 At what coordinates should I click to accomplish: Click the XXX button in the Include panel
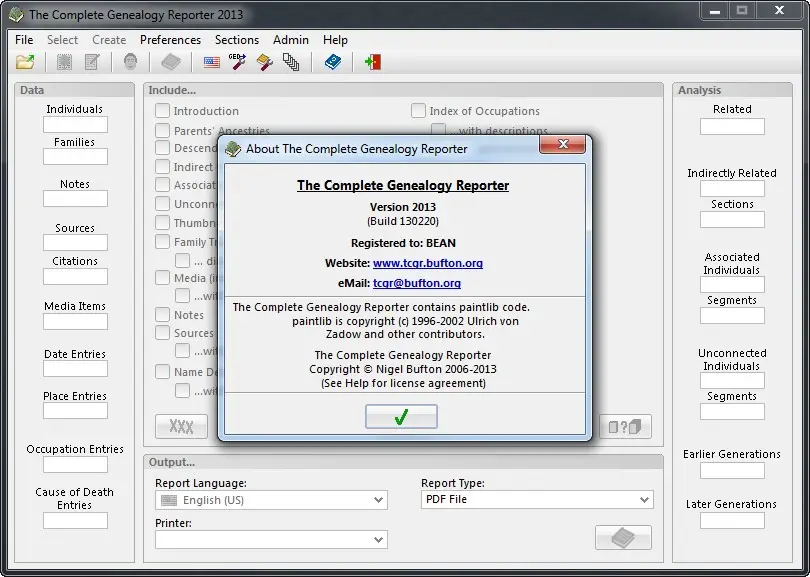pos(181,427)
